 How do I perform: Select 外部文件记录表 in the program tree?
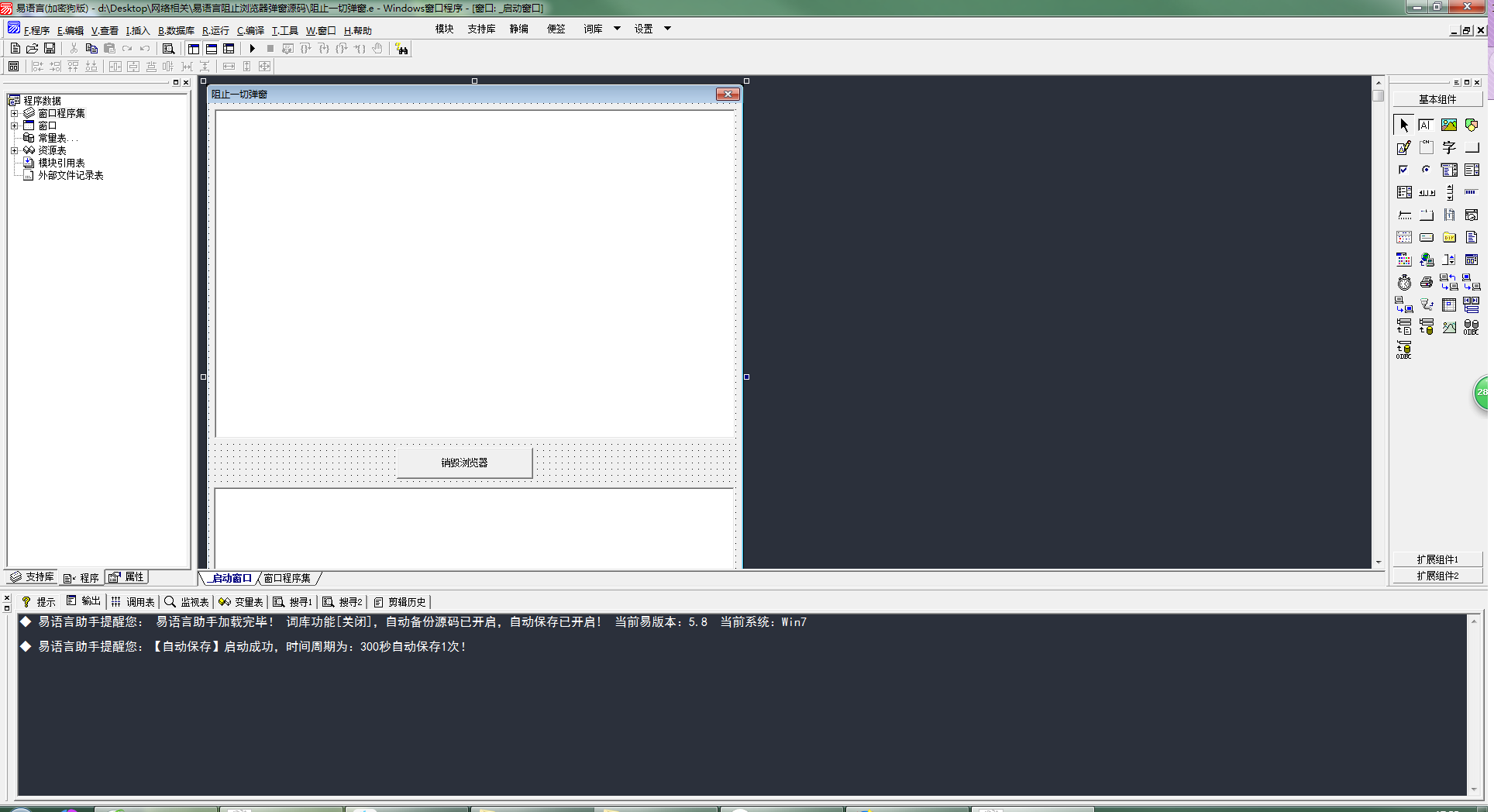71,175
